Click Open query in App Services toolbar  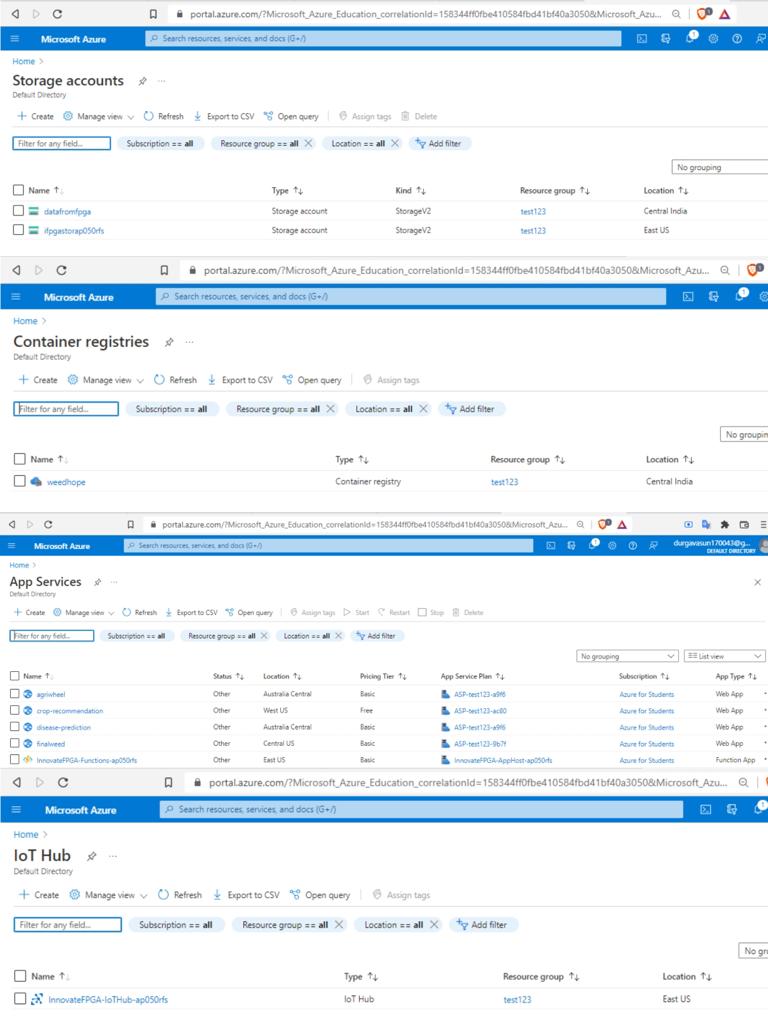[249, 613]
